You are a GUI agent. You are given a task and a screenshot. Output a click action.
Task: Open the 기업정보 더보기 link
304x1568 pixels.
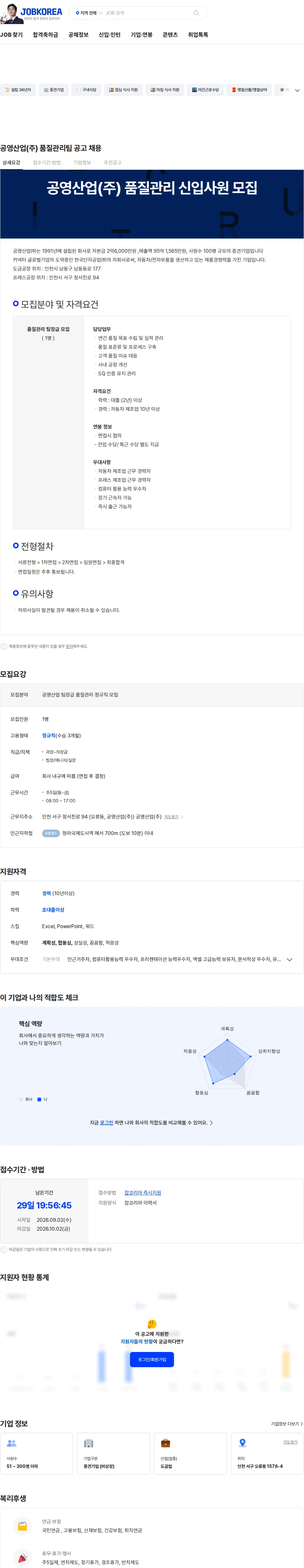click(x=286, y=1423)
